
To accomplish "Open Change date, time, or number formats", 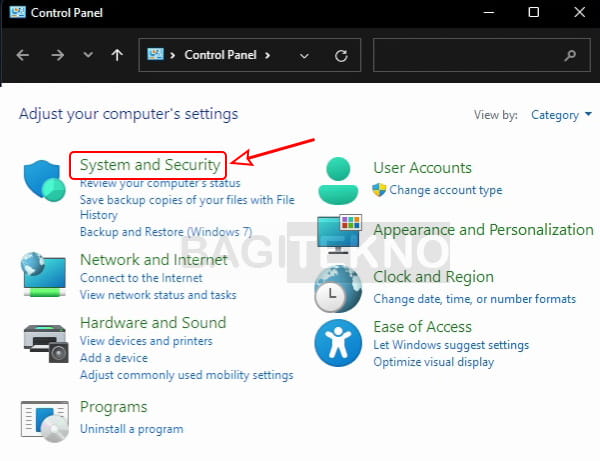I will coord(474,299).
